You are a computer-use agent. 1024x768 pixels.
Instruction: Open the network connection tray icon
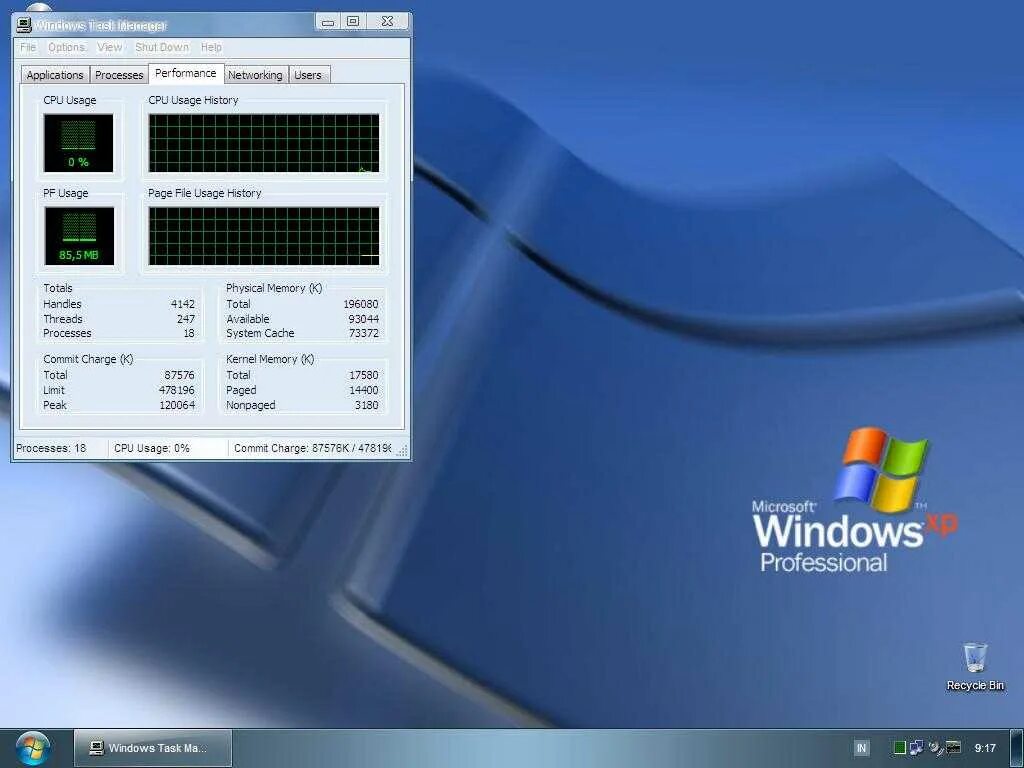pyautogui.click(x=917, y=748)
